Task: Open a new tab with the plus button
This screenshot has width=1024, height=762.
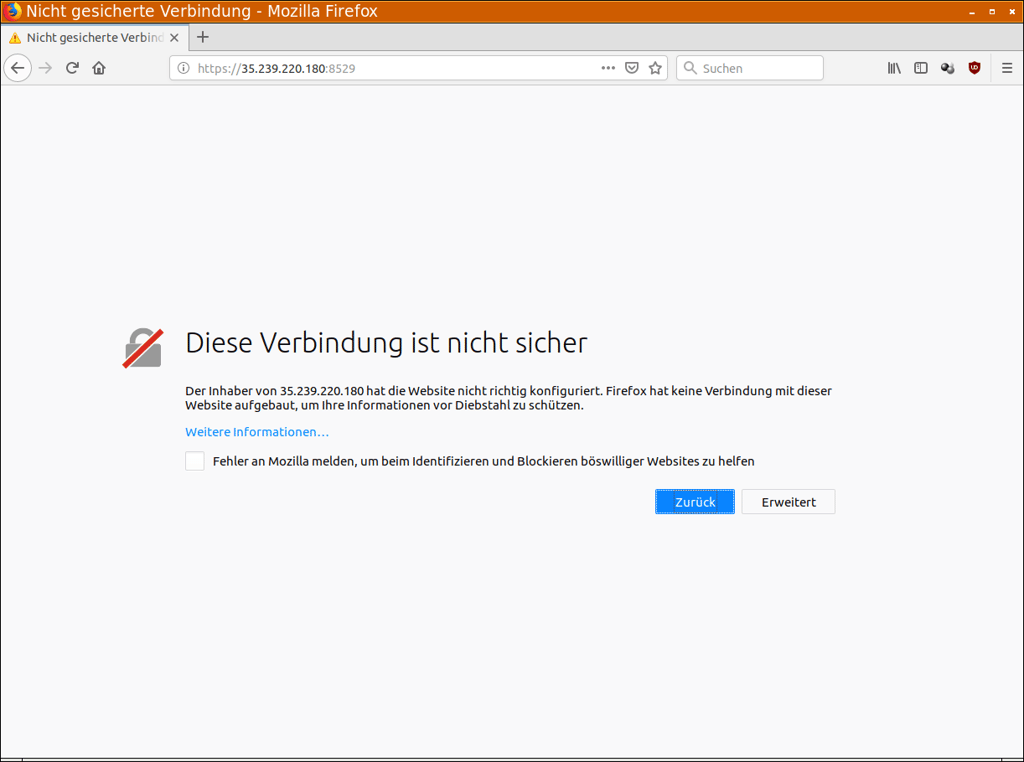Action: pyautogui.click(x=203, y=36)
